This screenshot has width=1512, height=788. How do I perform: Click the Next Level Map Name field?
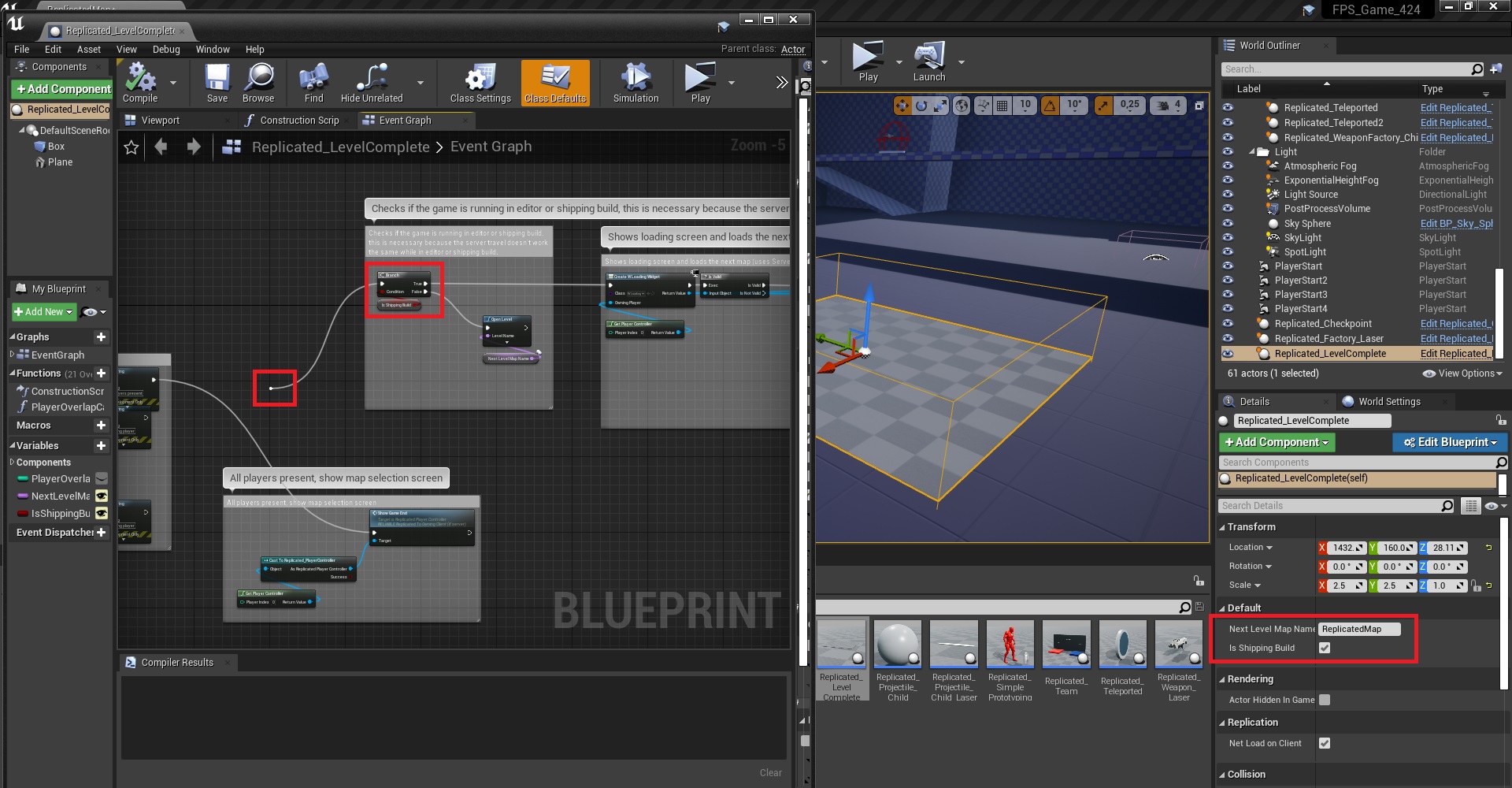[1359, 629]
